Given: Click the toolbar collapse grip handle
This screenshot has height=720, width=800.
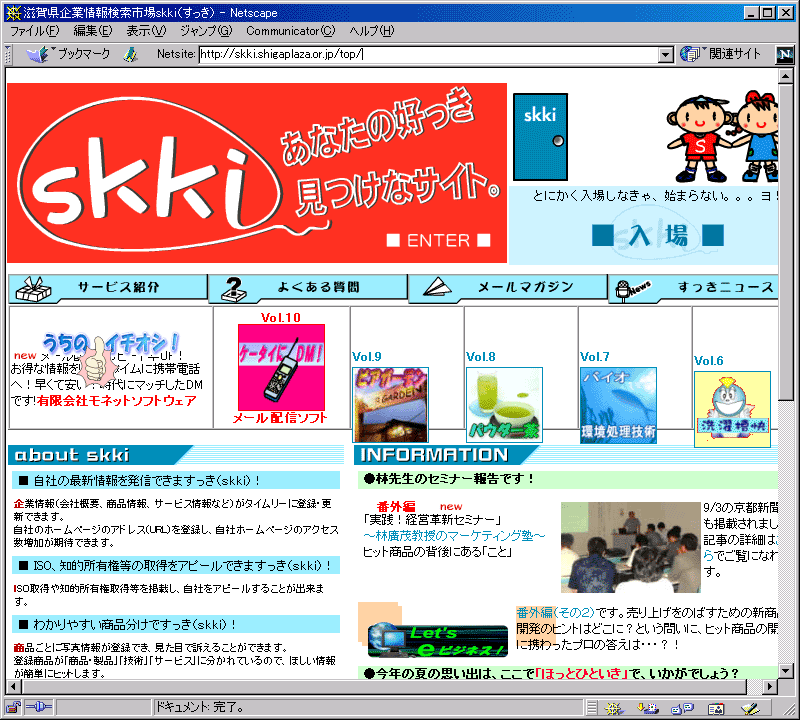Looking at the screenshot, I should (x=8, y=55).
